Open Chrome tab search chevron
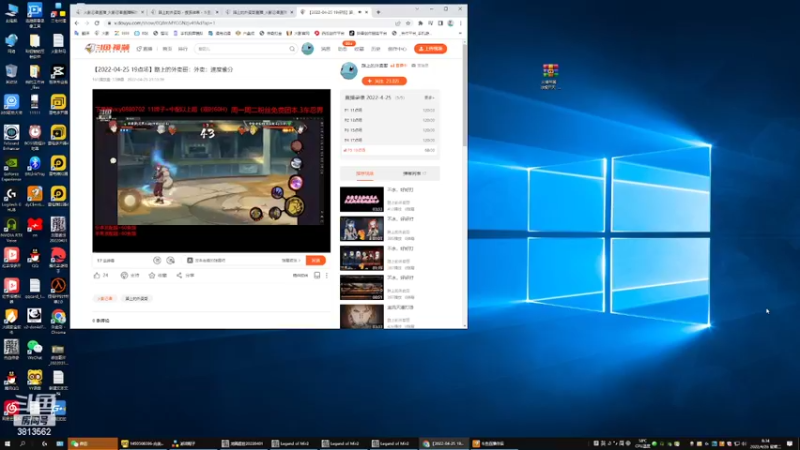Image resolution: width=800 pixels, height=450 pixels. (x=417, y=9)
